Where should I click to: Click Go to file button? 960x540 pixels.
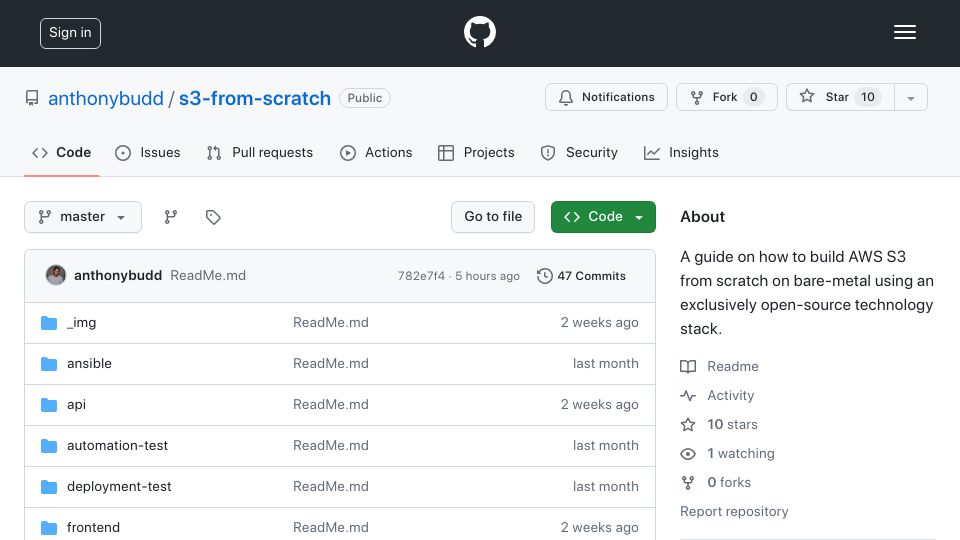pyautogui.click(x=493, y=217)
